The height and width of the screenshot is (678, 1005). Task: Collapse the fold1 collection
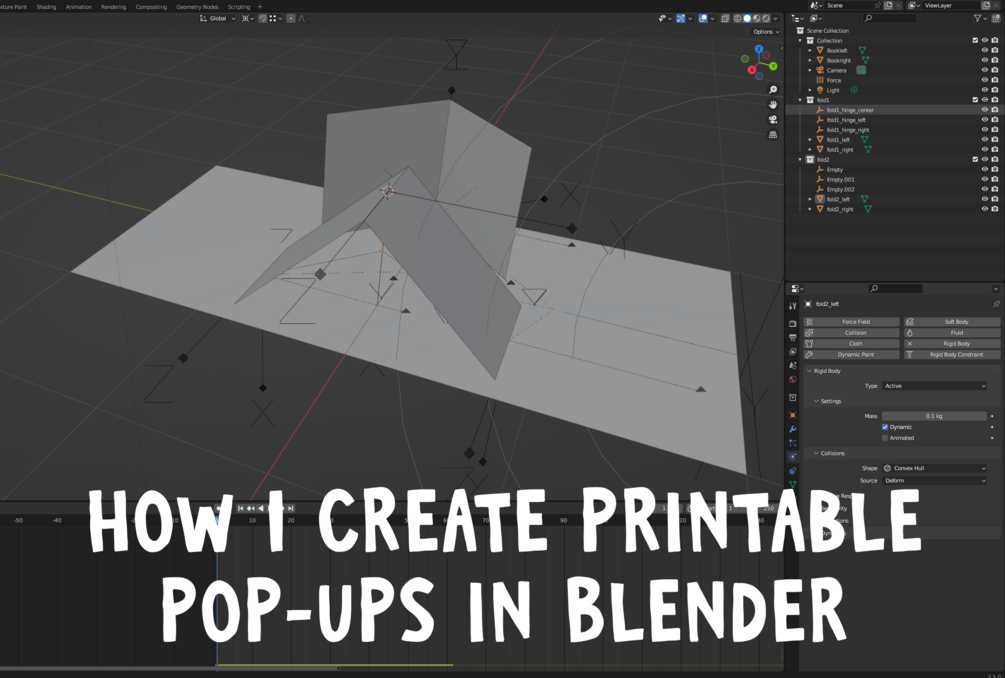801,100
